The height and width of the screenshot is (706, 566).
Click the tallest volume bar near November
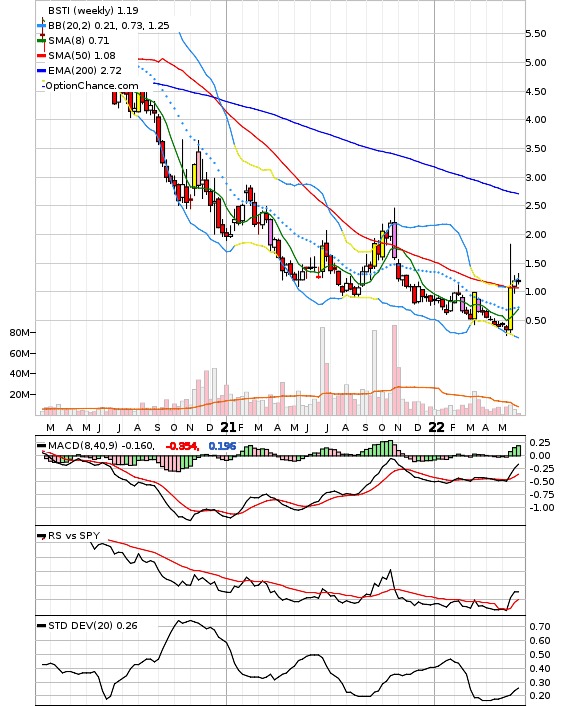point(394,370)
